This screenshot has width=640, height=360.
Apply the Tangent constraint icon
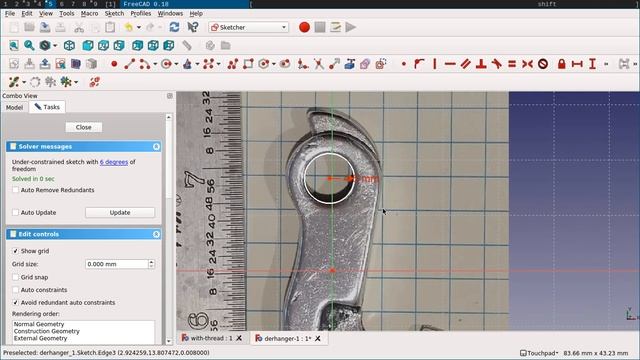tap(496, 64)
